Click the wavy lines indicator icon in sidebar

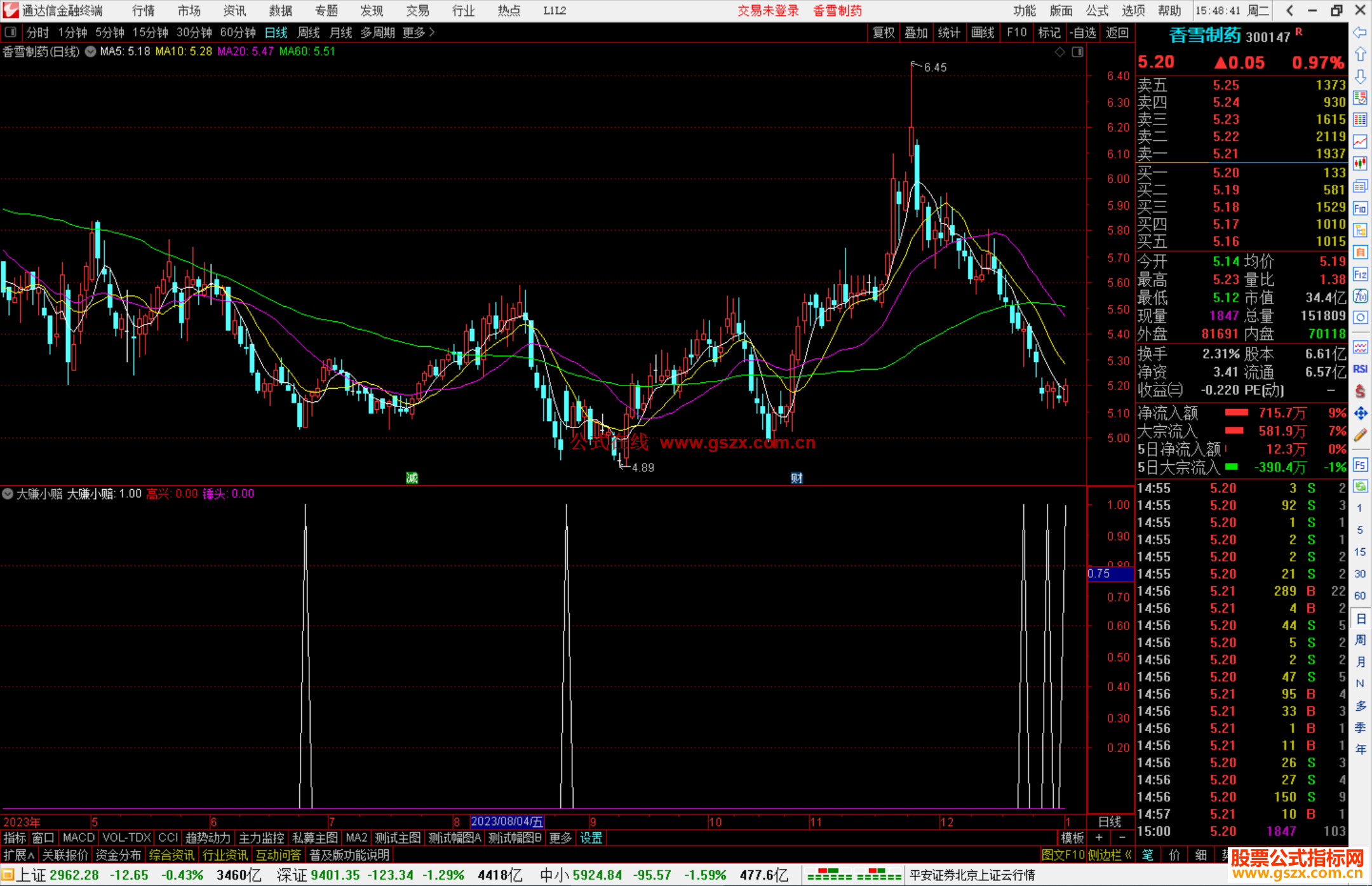click(x=1360, y=347)
